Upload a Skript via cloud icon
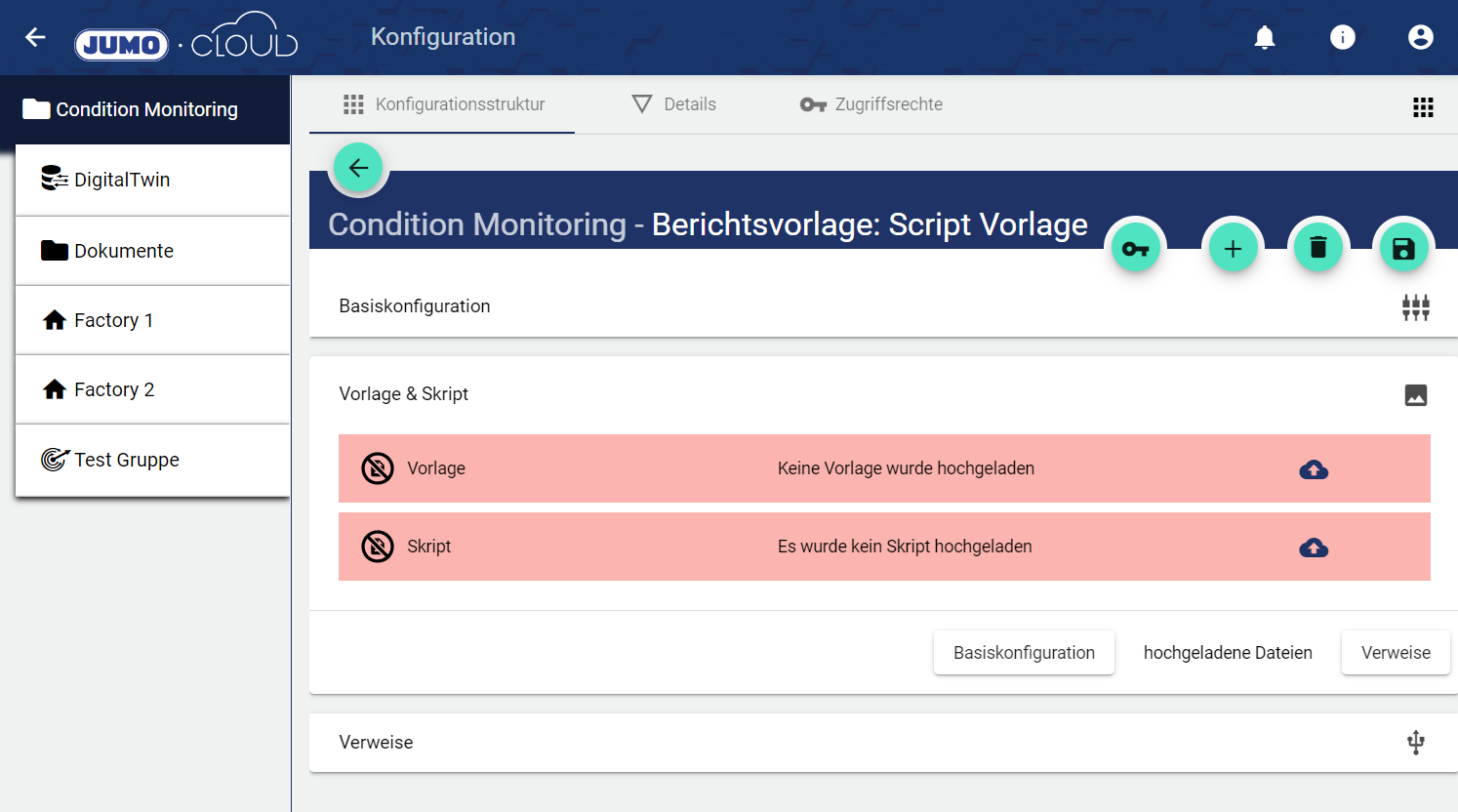 tap(1314, 548)
